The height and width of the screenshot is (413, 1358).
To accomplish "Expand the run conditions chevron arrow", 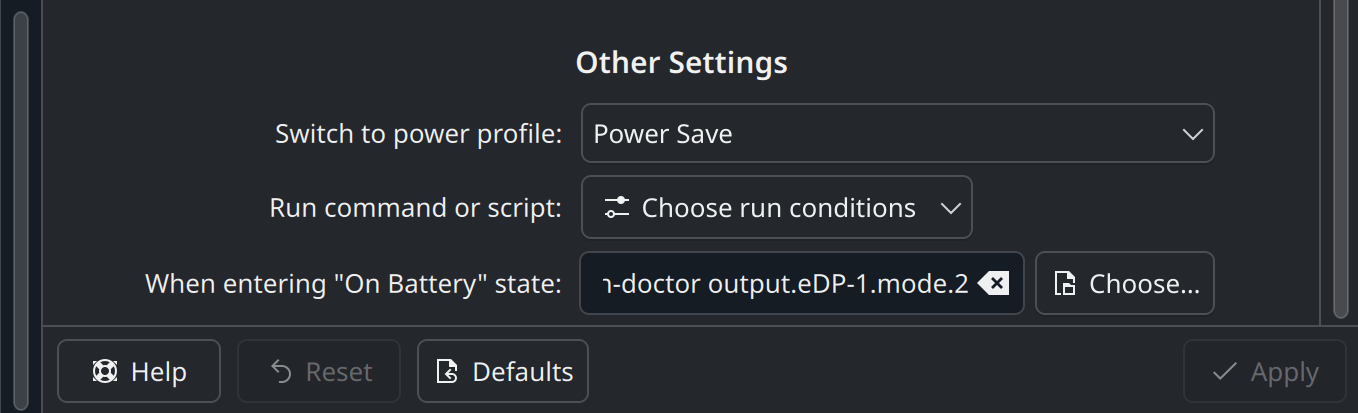I will (951, 208).
